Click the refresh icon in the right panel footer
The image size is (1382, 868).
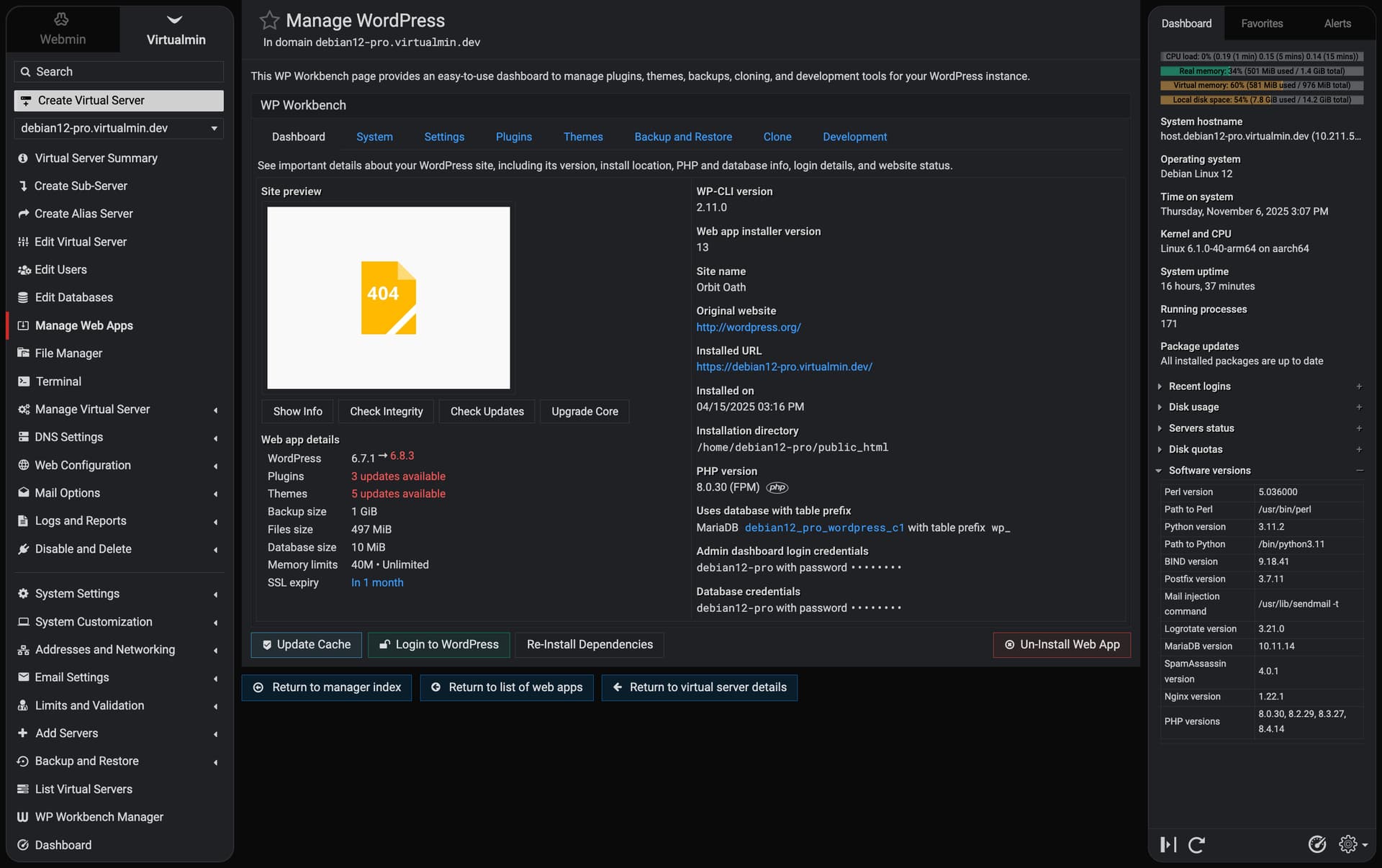coord(1196,844)
